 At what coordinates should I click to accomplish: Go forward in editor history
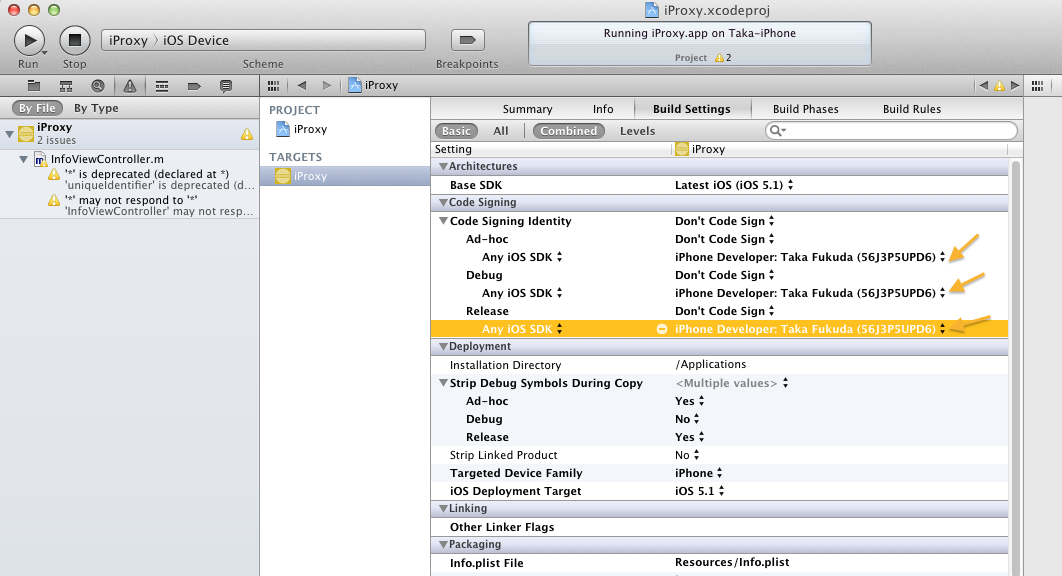[327, 85]
